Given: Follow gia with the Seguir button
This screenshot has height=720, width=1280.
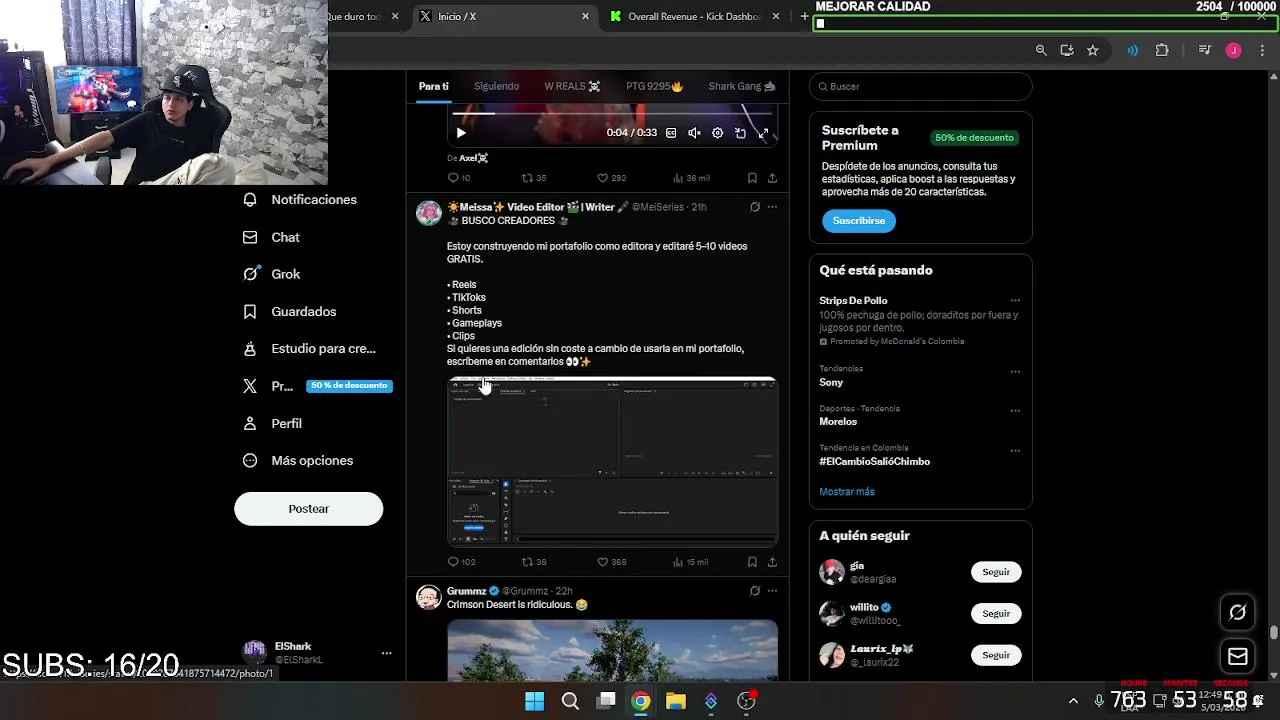Looking at the screenshot, I should pyautogui.click(x=996, y=572).
